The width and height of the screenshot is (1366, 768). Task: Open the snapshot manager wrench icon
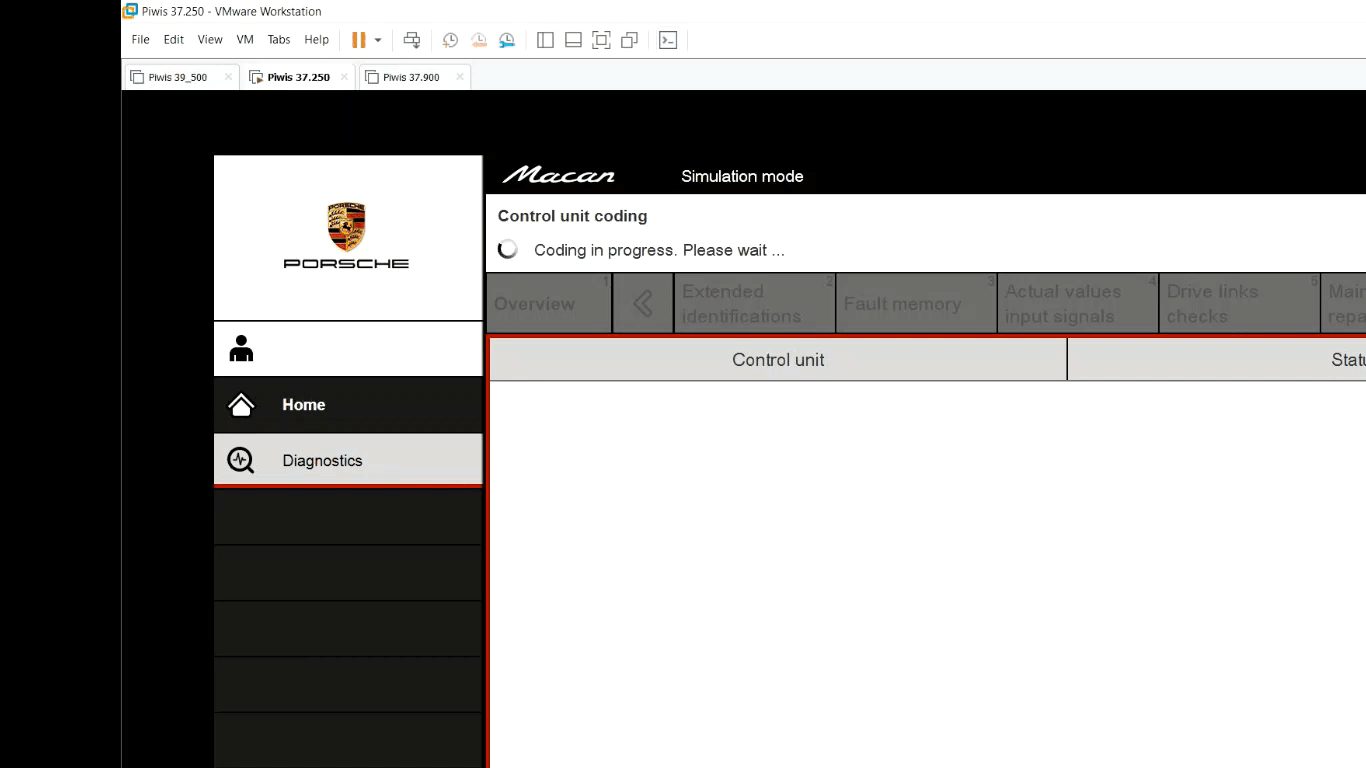click(x=507, y=40)
